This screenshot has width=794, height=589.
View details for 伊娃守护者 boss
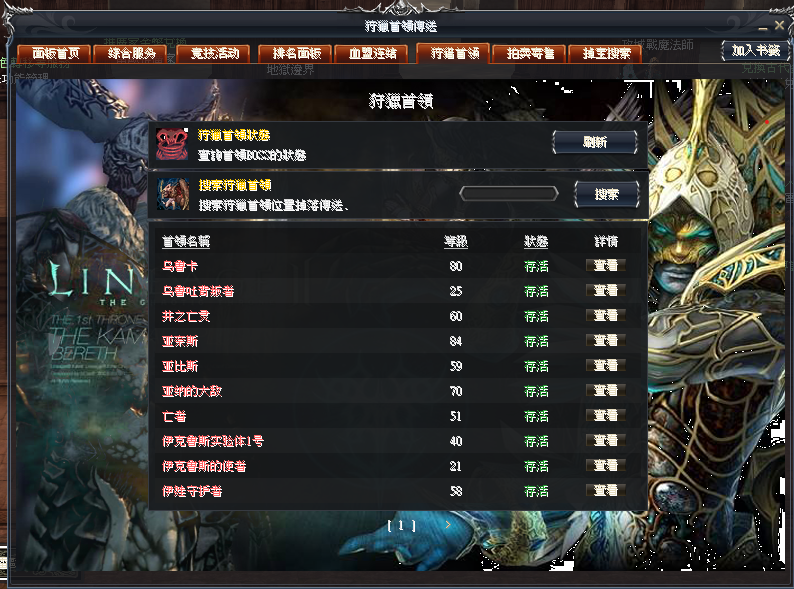click(605, 491)
